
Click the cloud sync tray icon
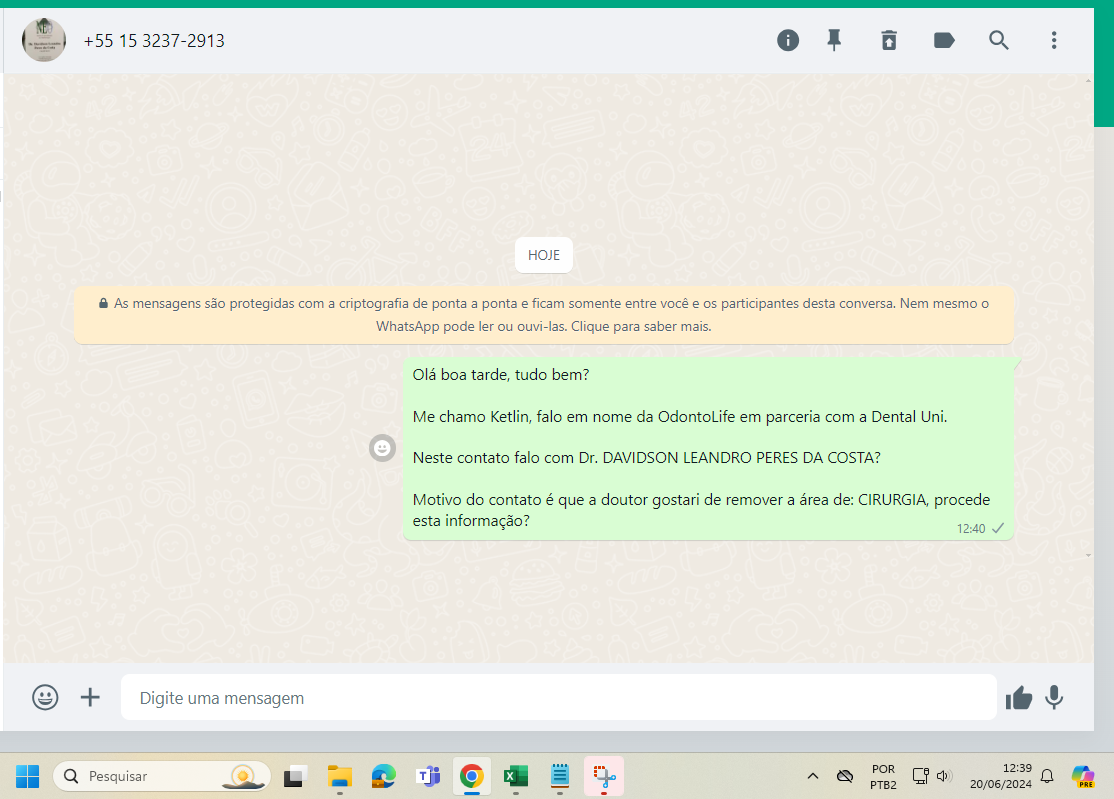tap(845, 776)
